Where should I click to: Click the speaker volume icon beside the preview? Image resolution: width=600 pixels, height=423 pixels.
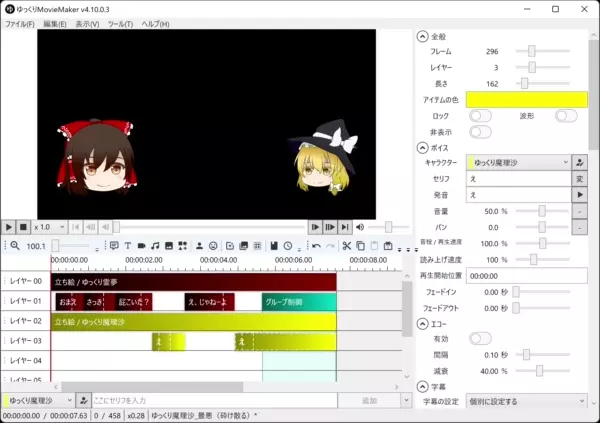(x=360, y=227)
